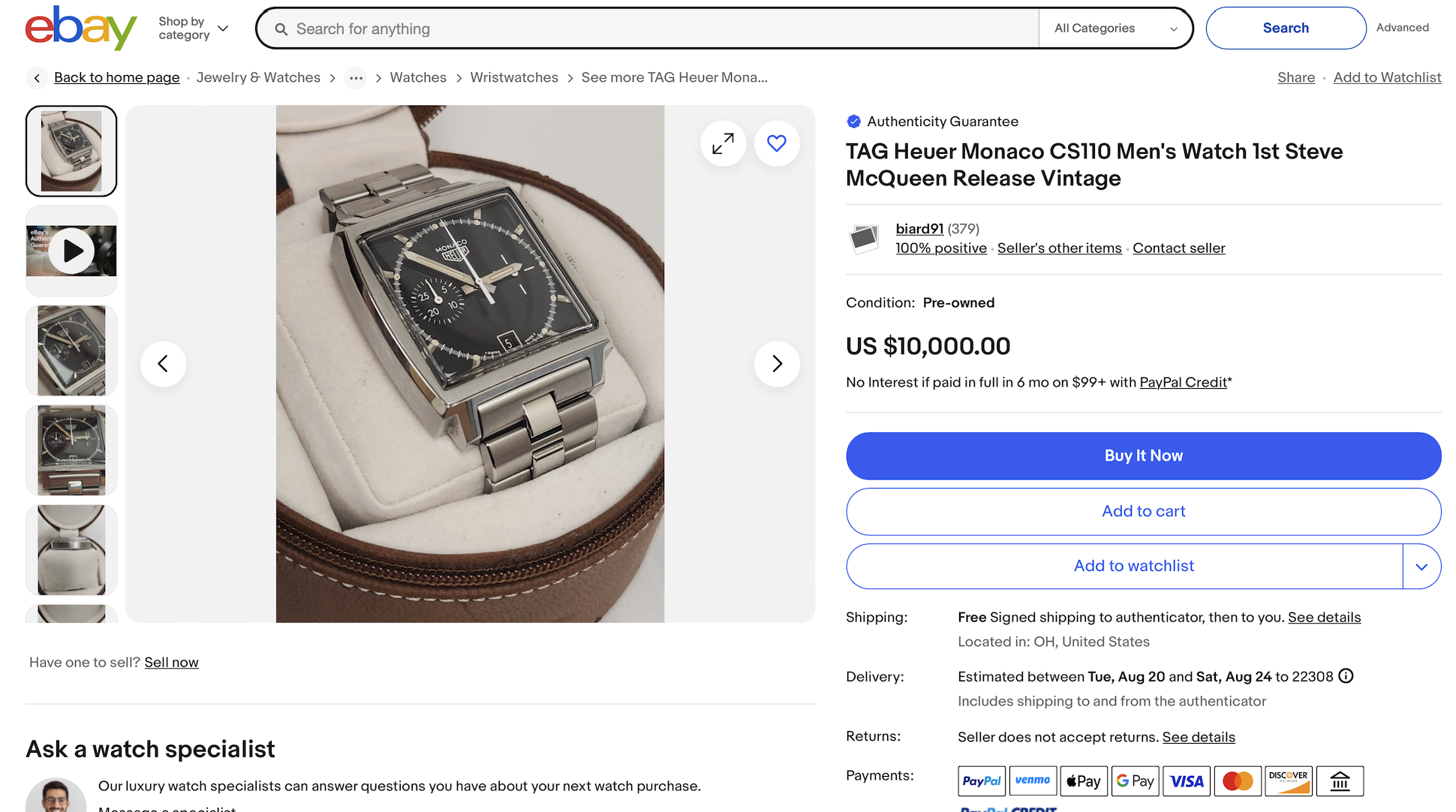Click seller biard91 avatar image

point(864,239)
